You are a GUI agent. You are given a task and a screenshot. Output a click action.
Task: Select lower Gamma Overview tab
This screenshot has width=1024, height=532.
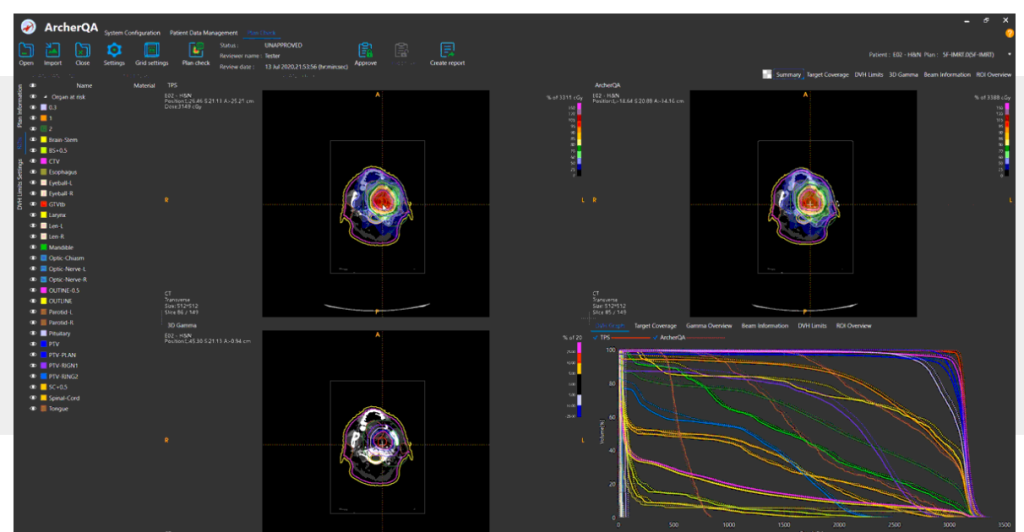[x=709, y=326]
